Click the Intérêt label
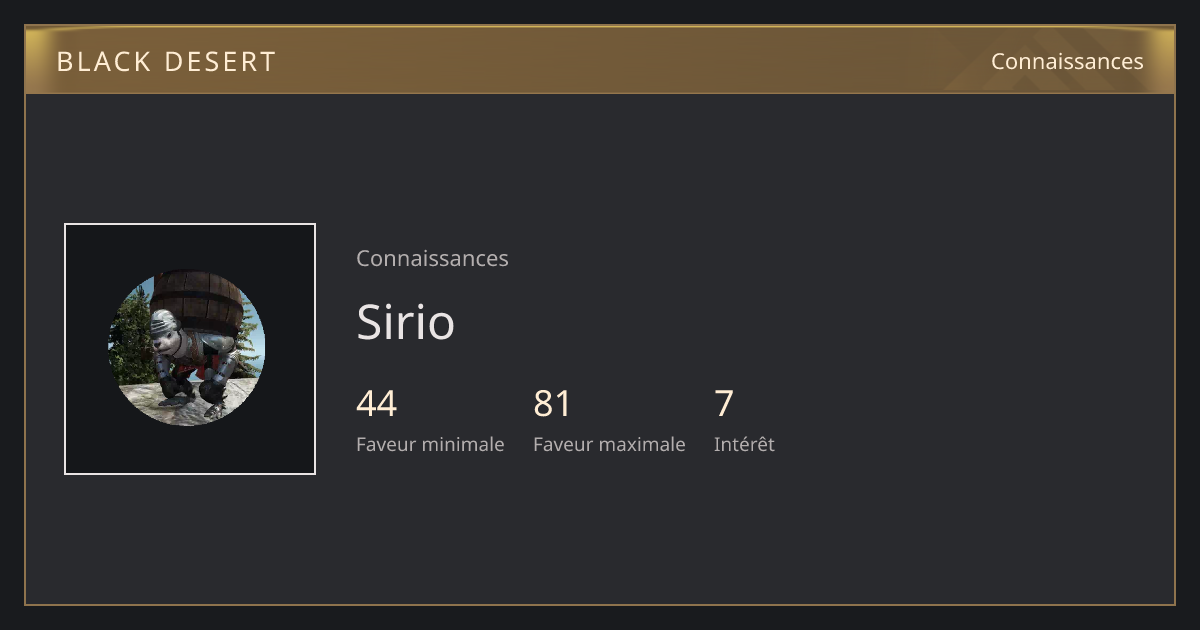This screenshot has height=630, width=1200. click(744, 444)
